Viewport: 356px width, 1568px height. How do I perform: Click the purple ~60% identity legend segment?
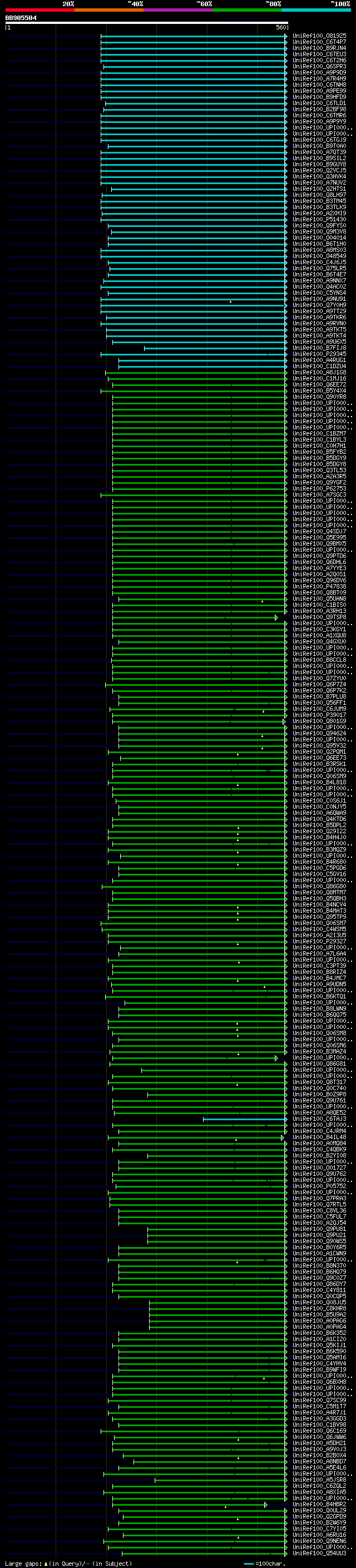(179, 10)
